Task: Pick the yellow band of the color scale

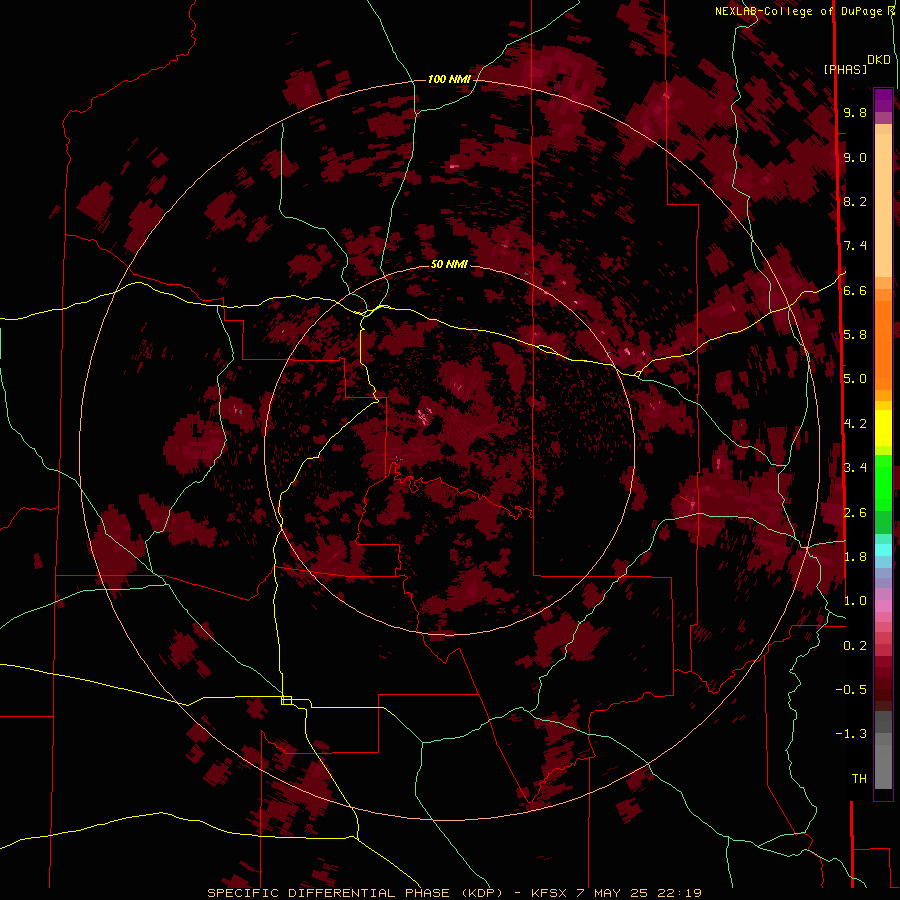Action: [x=883, y=428]
